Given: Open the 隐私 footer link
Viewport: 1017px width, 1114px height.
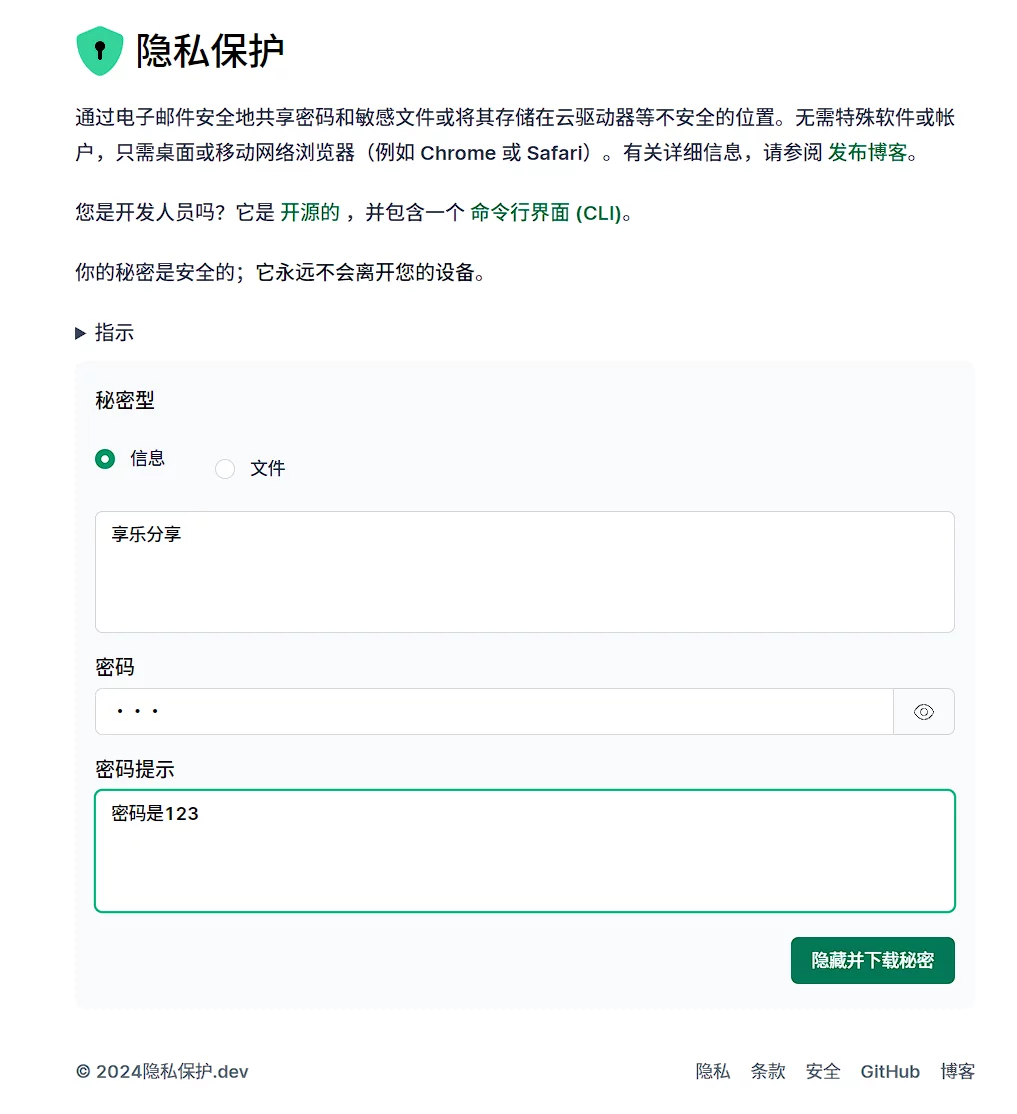Looking at the screenshot, I should (713, 1072).
